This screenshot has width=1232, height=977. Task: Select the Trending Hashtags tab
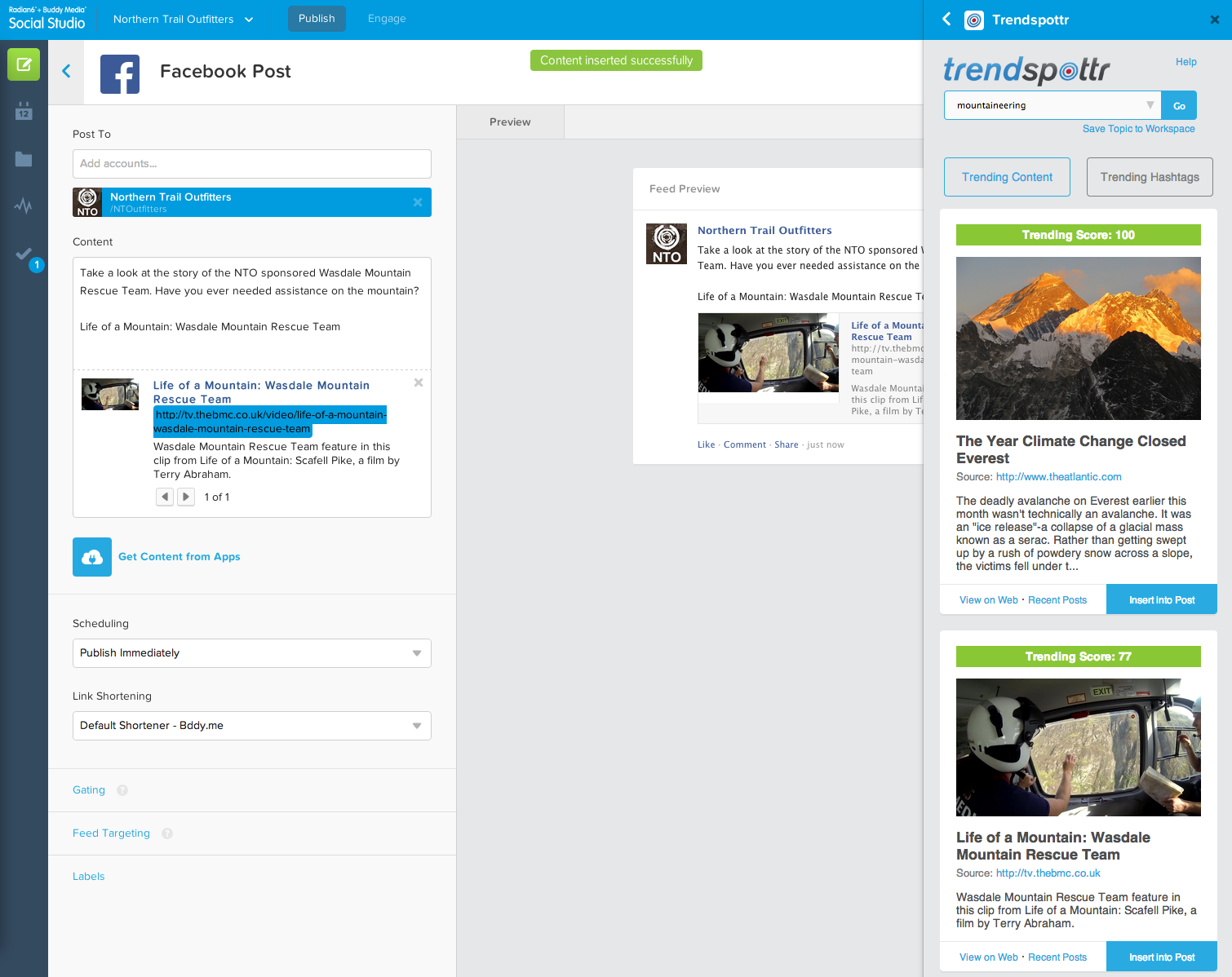point(1150,177)
